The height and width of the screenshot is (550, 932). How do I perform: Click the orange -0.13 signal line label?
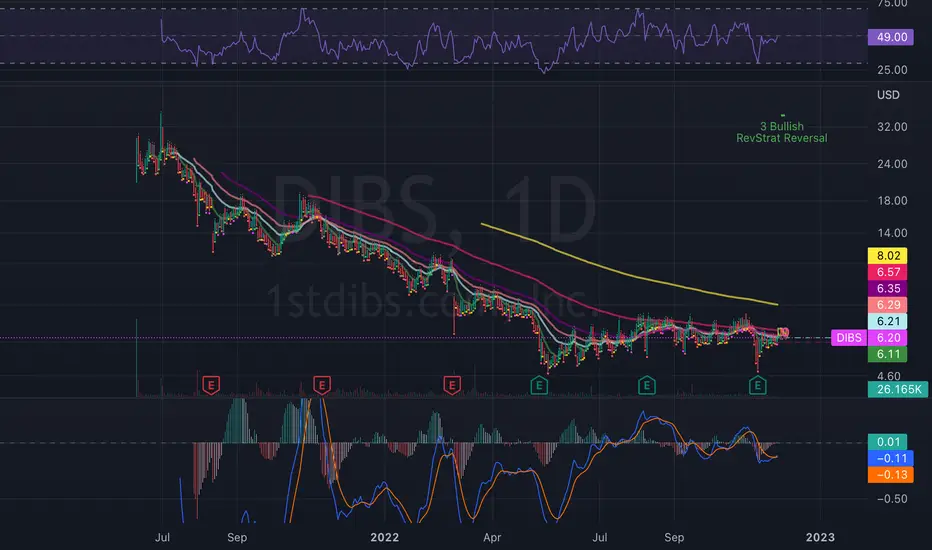891,474
